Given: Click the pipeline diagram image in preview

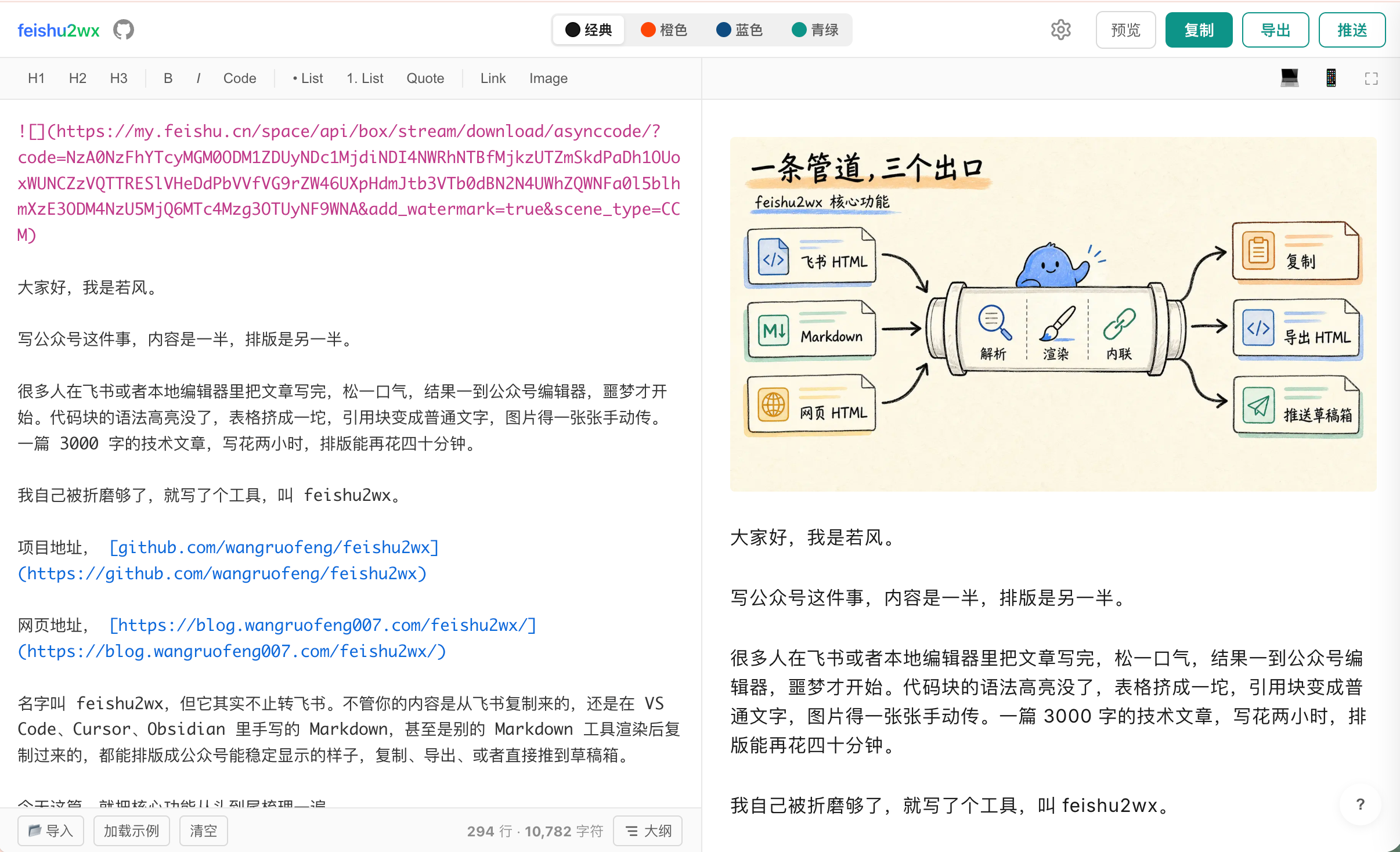Looking at the screenshot, I should tap(1053, 314).
